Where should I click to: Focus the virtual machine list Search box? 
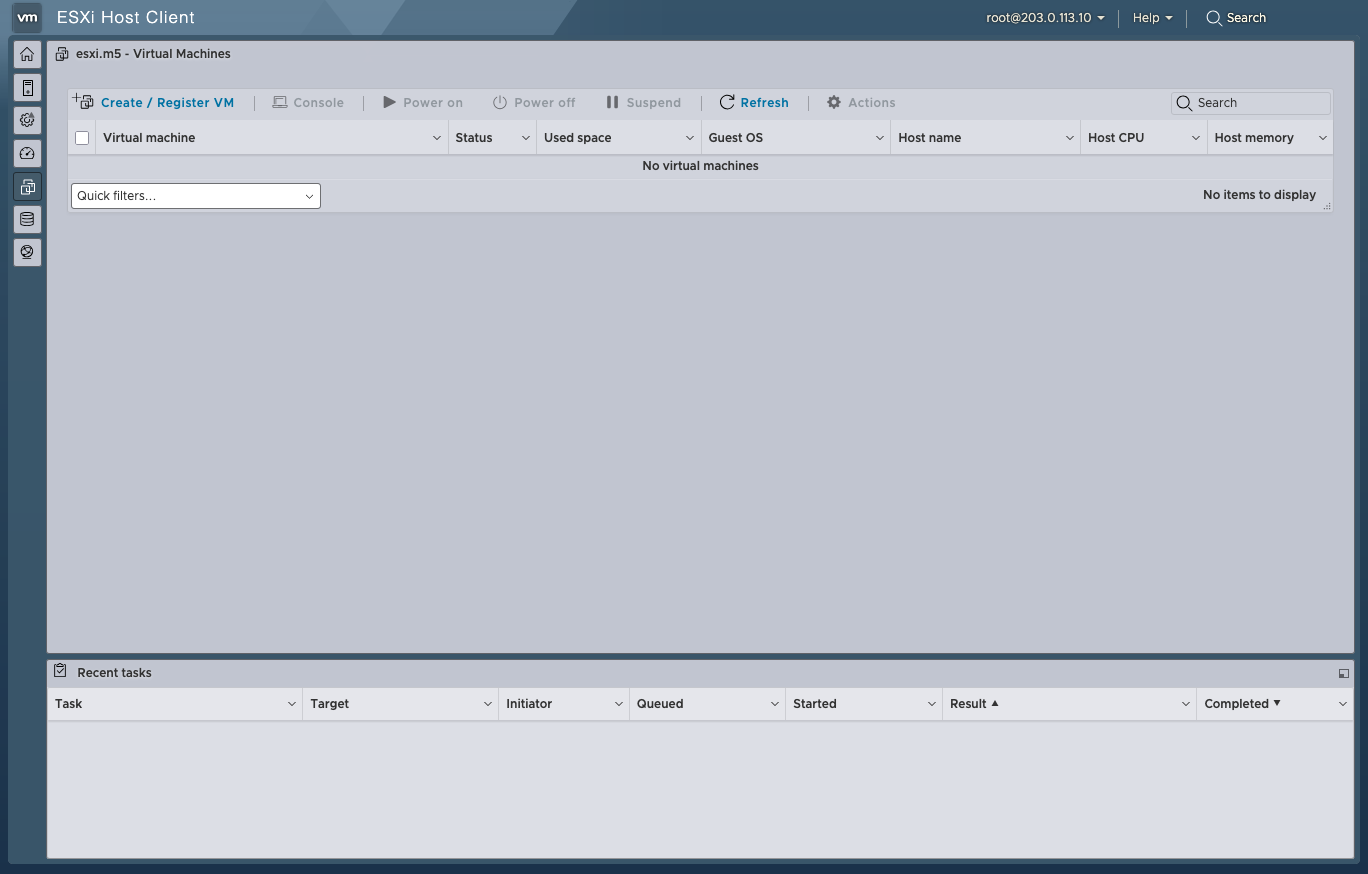[1251, 103]
